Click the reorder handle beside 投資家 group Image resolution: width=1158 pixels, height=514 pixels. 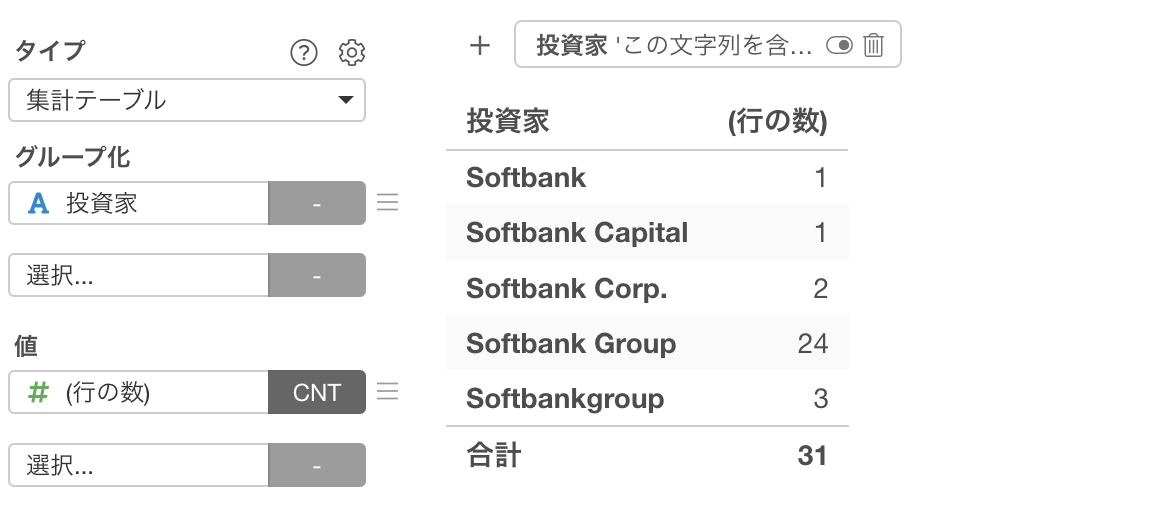tap(387, 202)
